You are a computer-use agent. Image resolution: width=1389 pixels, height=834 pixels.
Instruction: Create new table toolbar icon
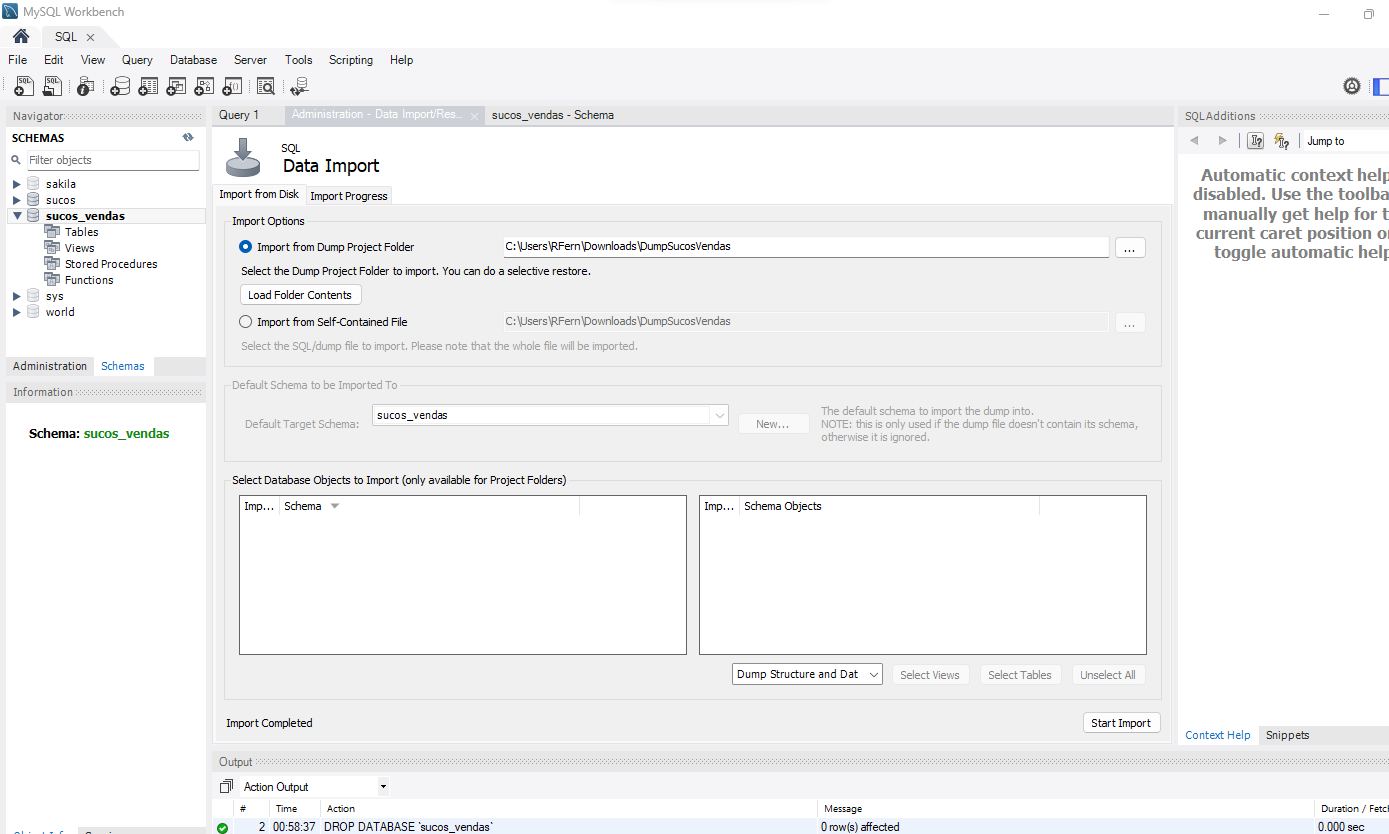coord(148,87)
